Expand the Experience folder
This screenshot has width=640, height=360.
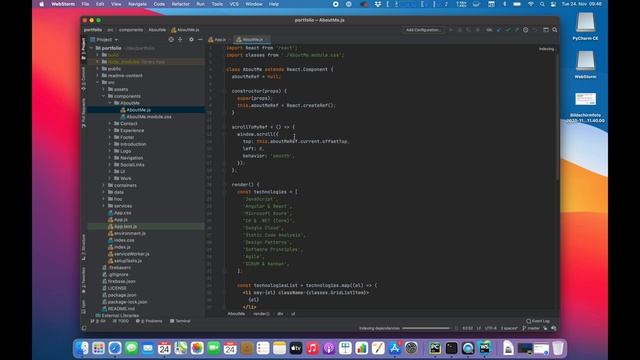coord(110,130)
